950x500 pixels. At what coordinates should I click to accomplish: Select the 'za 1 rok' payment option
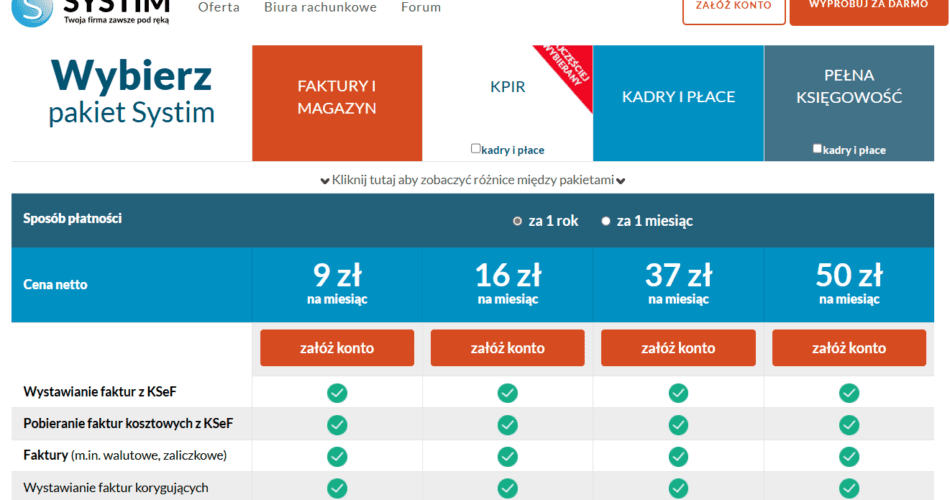click(x=517, y=221)
